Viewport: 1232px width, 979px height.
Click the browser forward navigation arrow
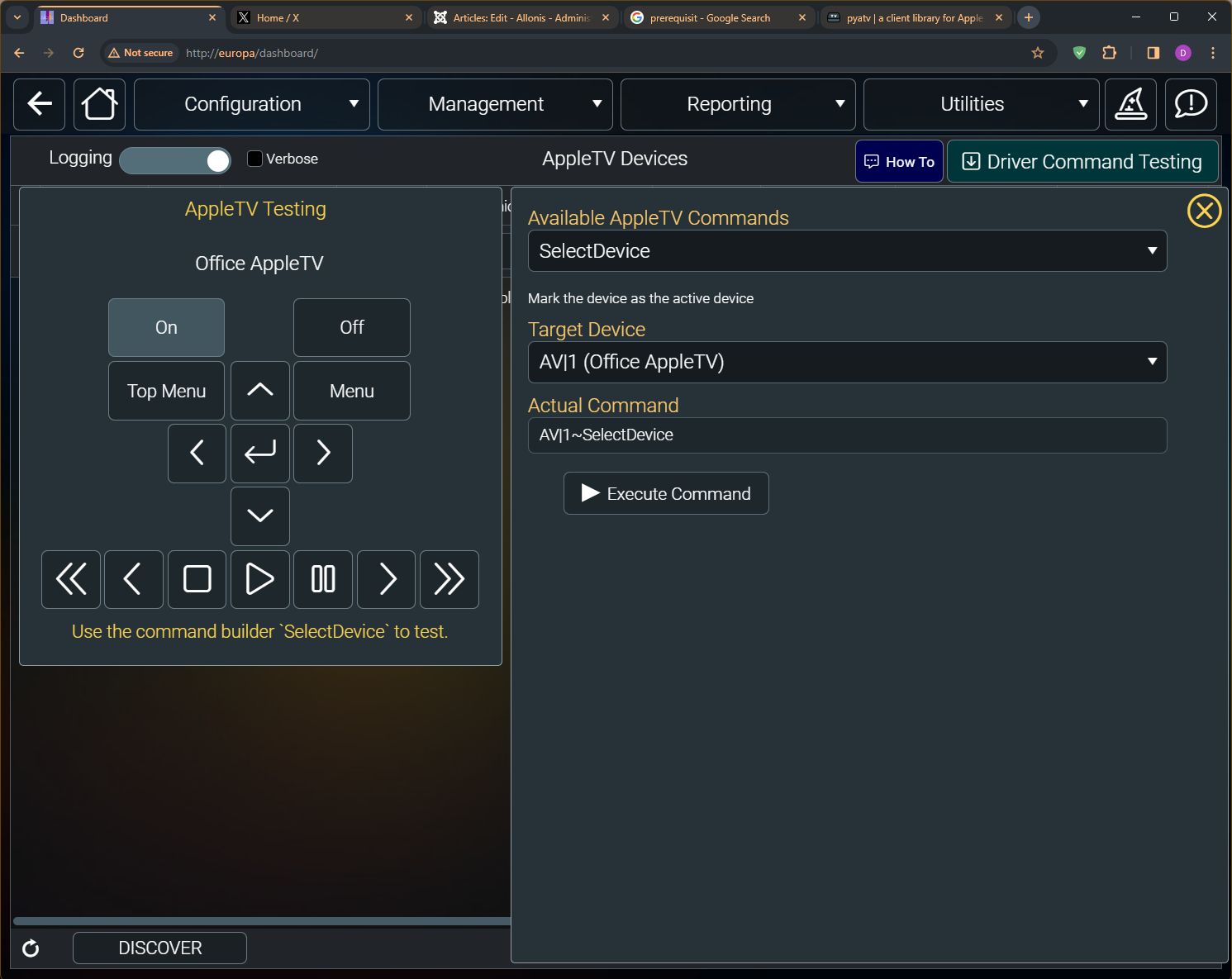point(49,53)
